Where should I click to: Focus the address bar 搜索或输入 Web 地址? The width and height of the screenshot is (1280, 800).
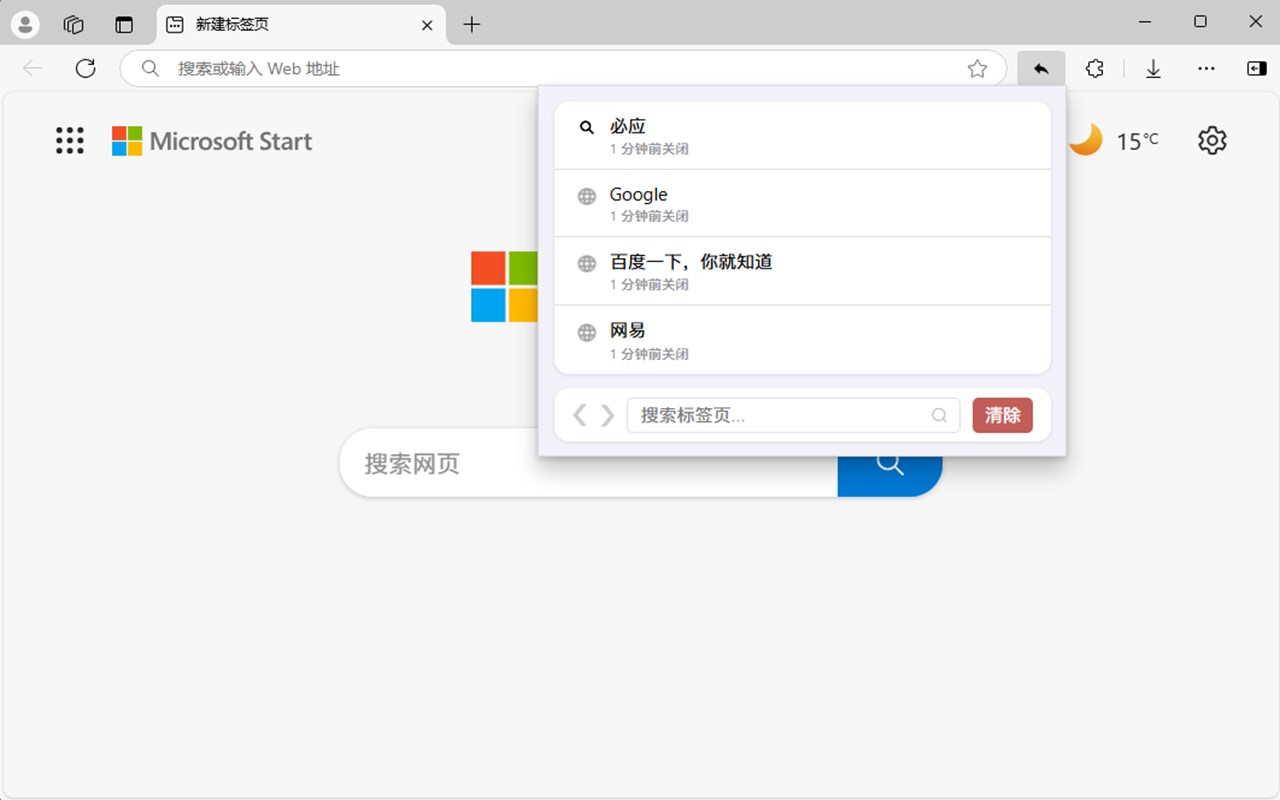pos(563,68)
